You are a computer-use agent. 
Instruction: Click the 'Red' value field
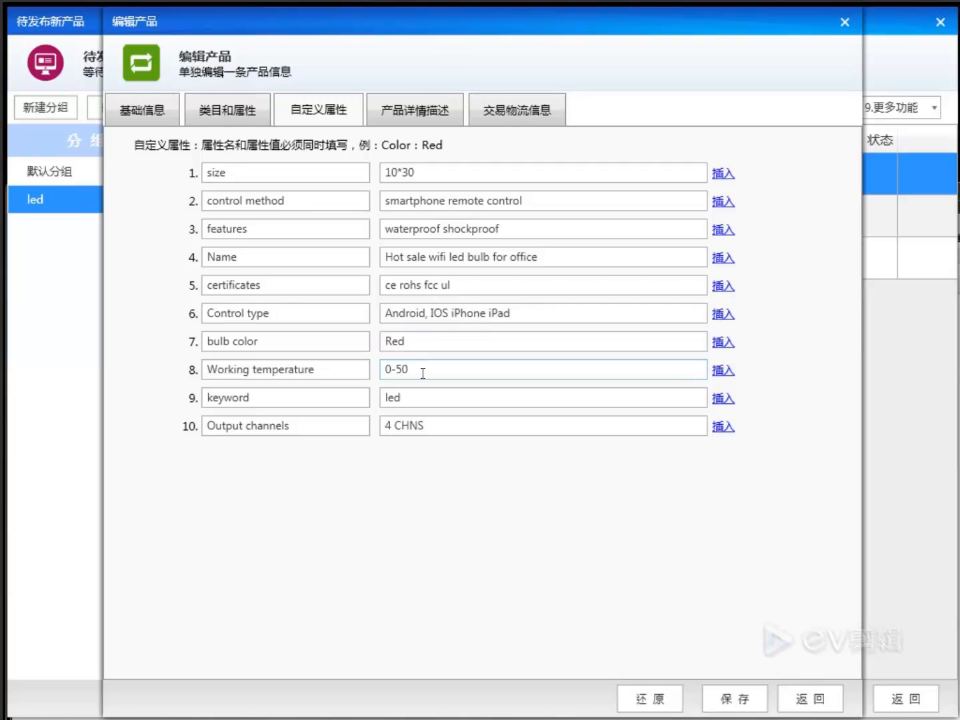click(543, 342)
